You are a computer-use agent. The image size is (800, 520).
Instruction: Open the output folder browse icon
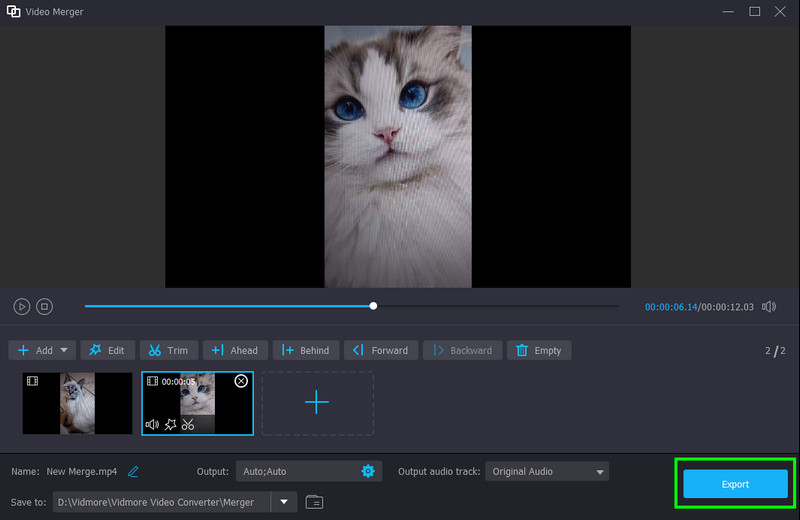314,502
